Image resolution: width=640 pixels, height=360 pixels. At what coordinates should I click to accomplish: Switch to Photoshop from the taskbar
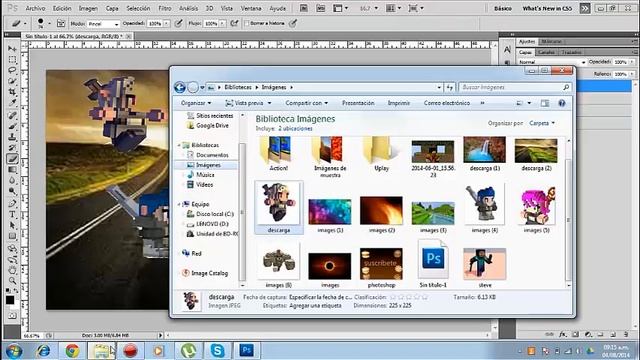coord(246,351)
